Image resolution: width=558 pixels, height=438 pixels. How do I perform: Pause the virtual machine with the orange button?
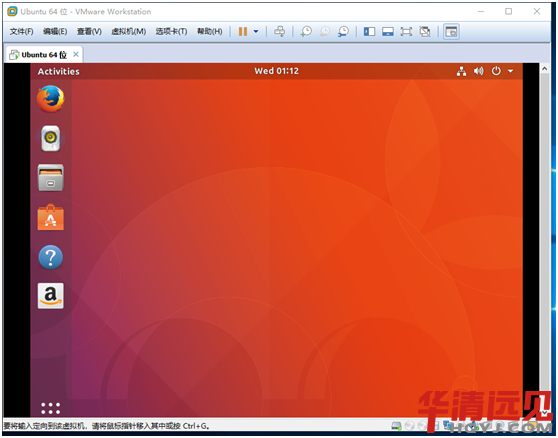coord(243,31)
